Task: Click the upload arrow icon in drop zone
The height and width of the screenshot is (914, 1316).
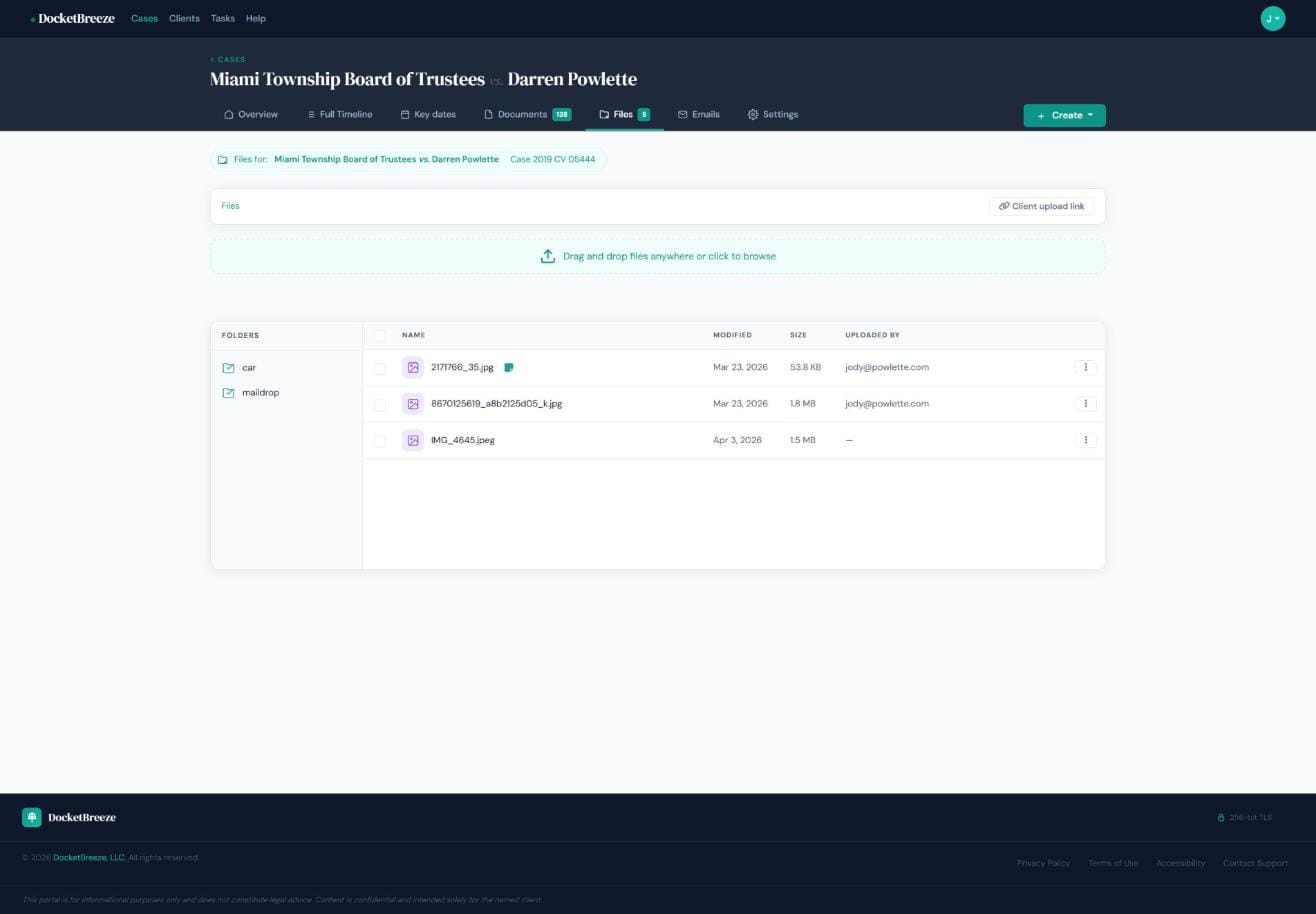Action: [x=548, y=256]
